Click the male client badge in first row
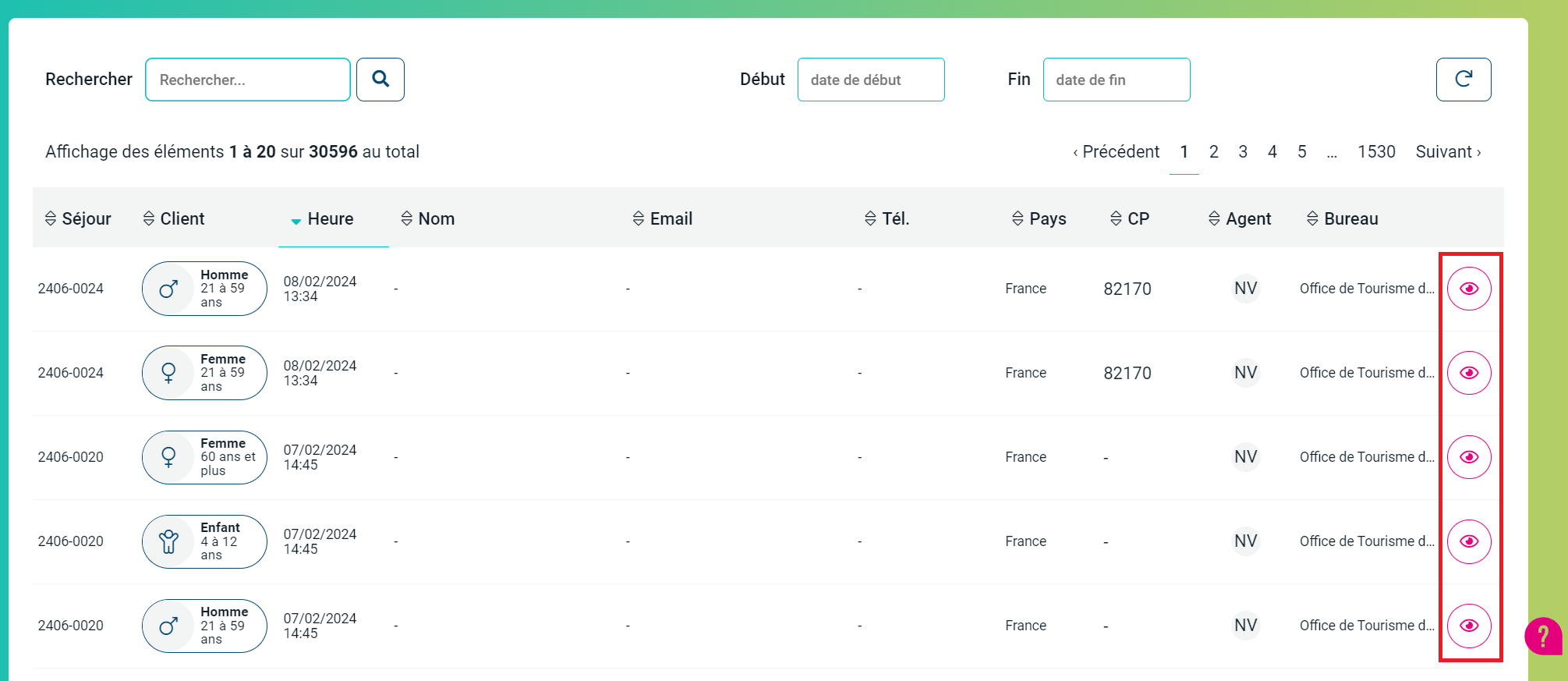 pyautogui.click(x=204, y=289)
